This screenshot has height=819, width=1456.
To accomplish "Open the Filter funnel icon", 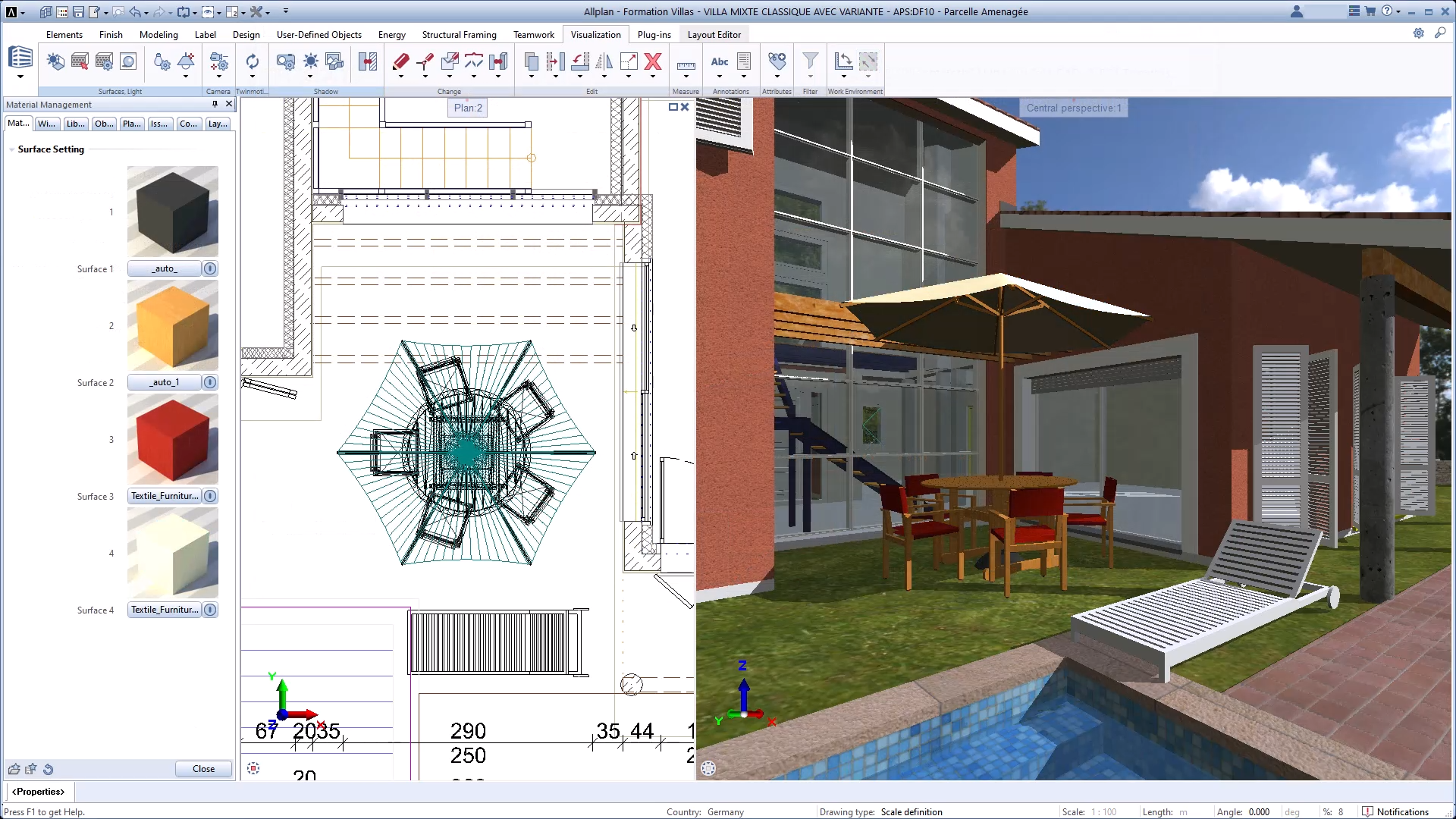I will tap(811, 61).
